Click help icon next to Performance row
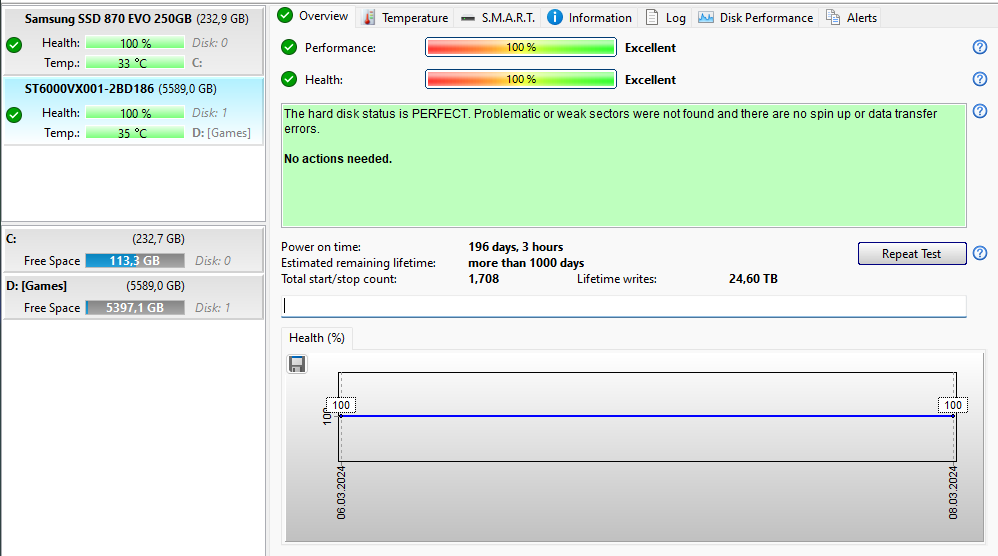Viewport: 998px width, 556px height. pyautogui.click(x=980, y=47)
